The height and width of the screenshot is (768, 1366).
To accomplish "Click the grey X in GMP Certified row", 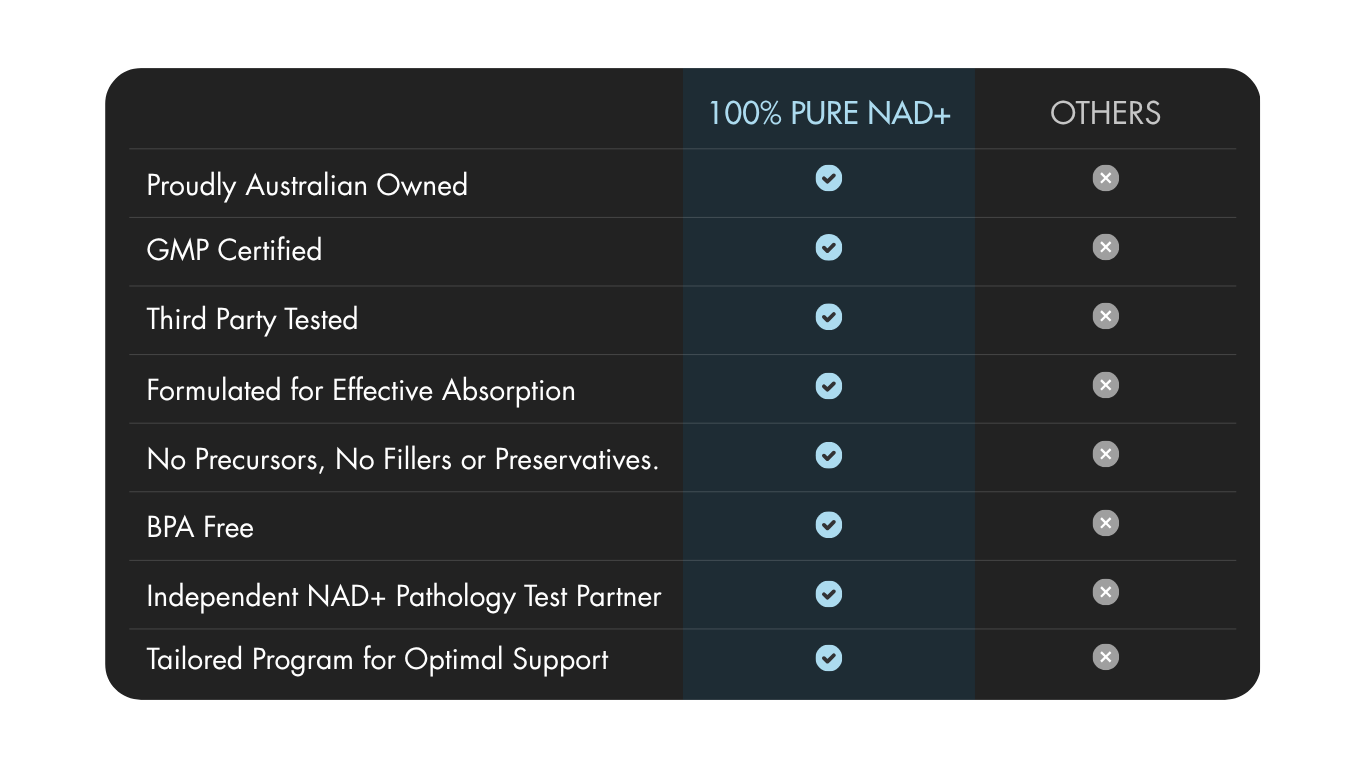I will [1105, 248].
